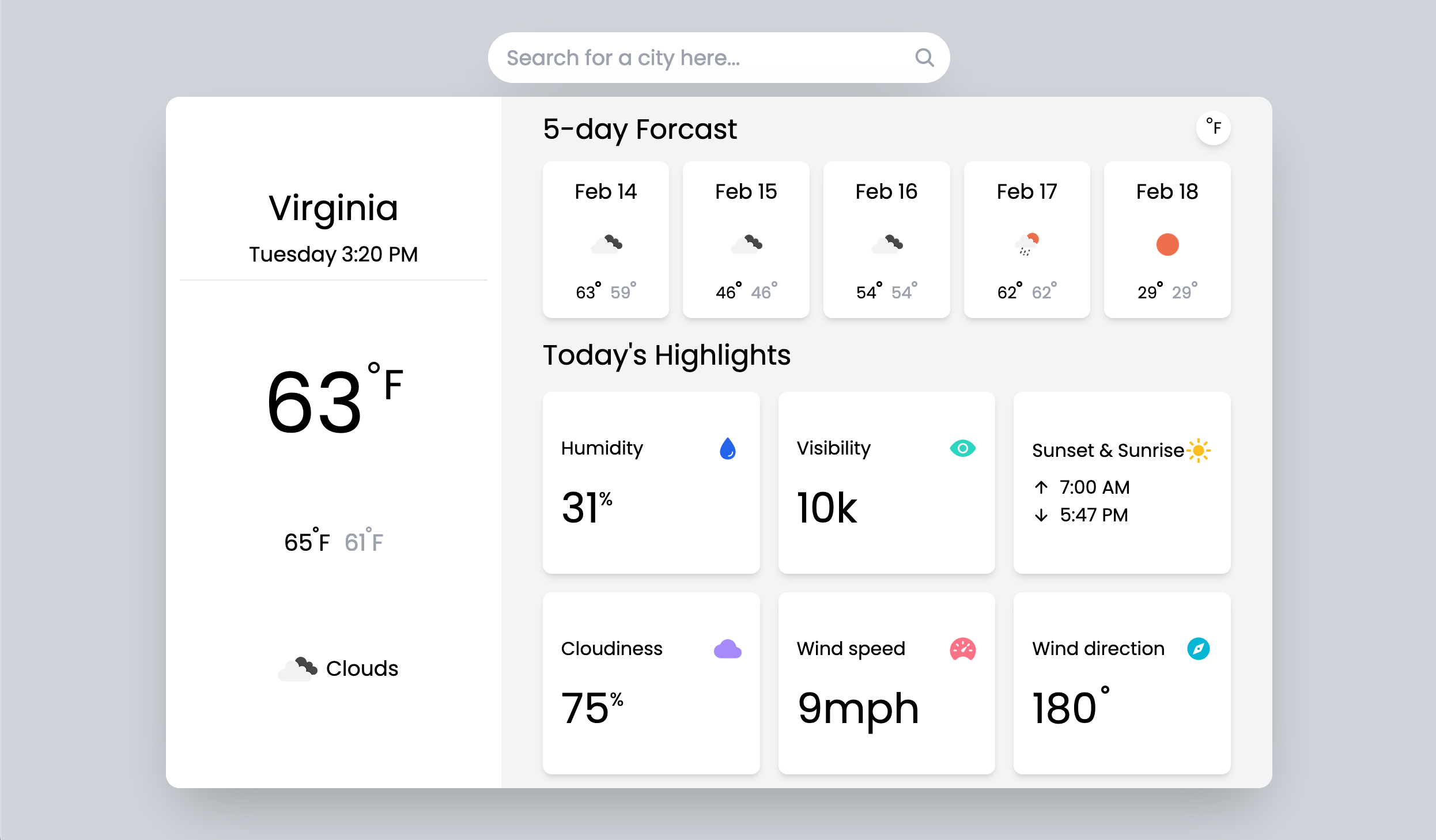This screenshot has width=1436, height=840.
Task: Click the wind direction compass icon
Action: (x=1198, y=649)
